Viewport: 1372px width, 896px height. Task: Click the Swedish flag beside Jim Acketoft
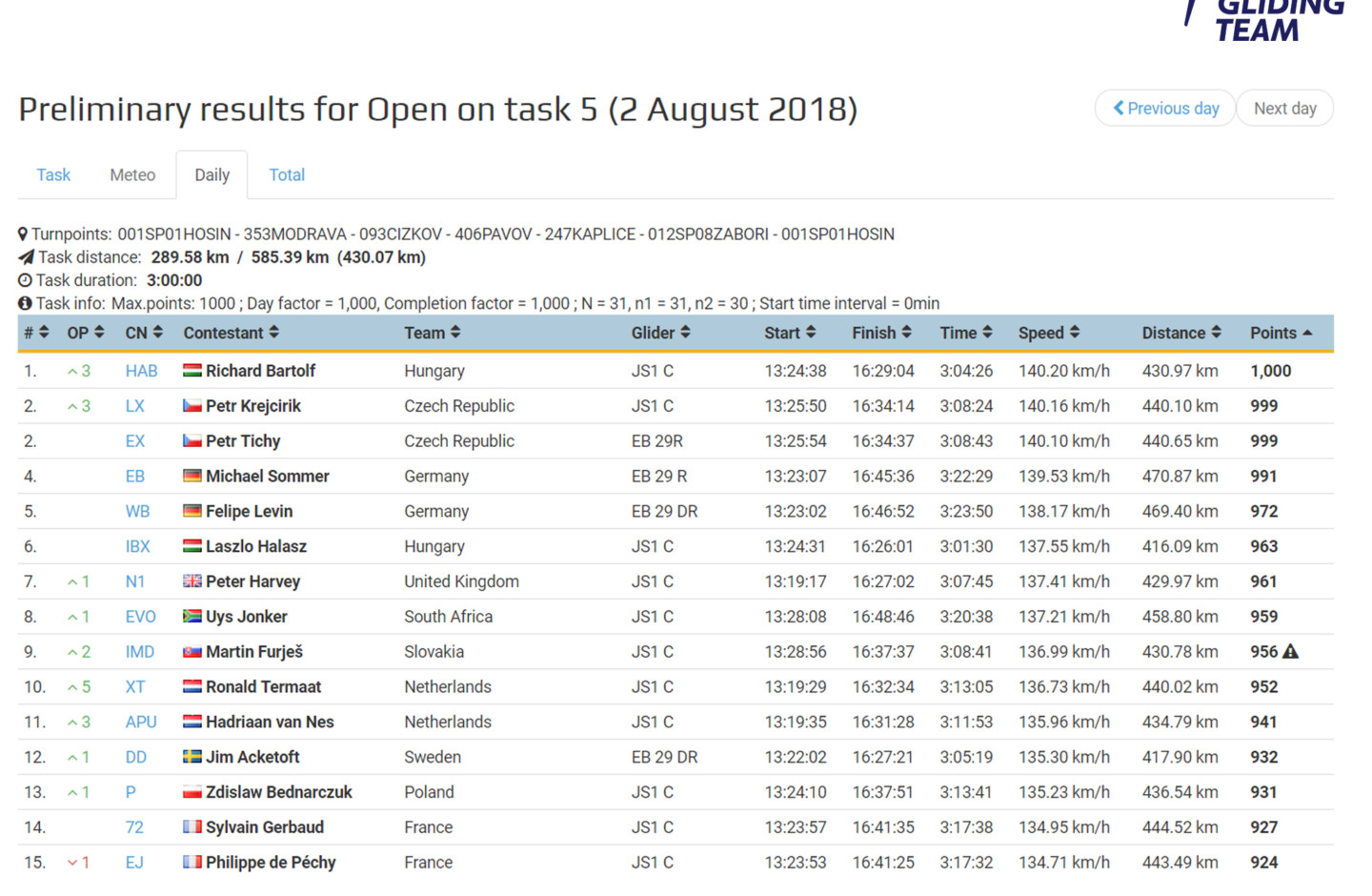pyautogui.click(x=192, y=757)
